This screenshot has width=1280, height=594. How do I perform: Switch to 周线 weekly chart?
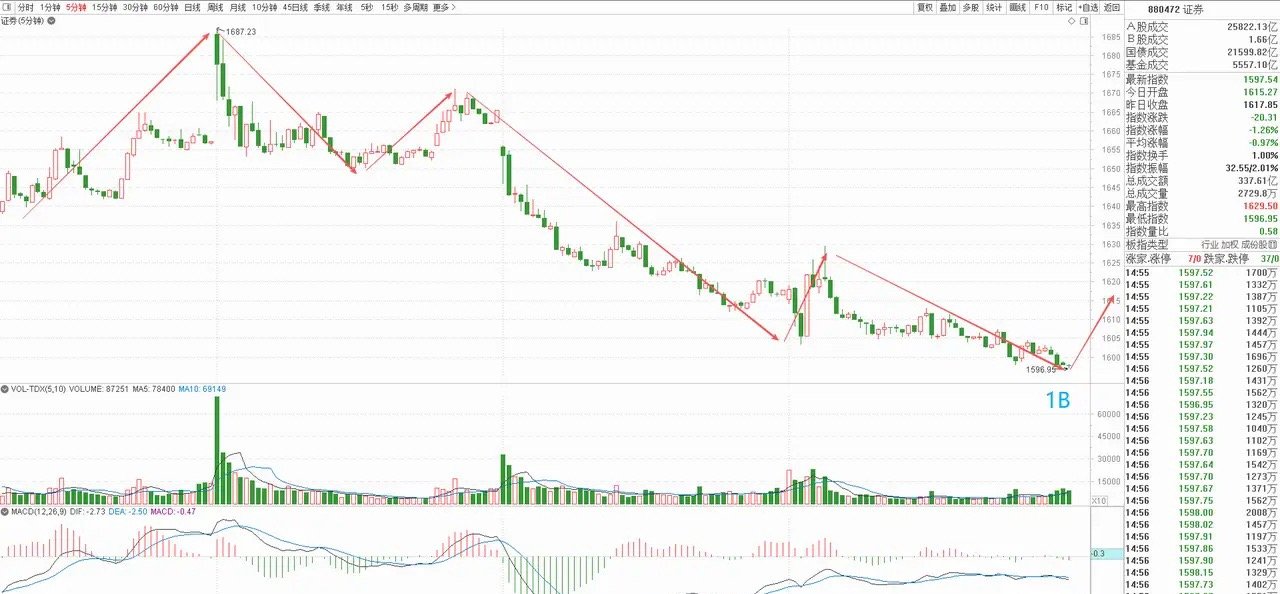[215, 7]
